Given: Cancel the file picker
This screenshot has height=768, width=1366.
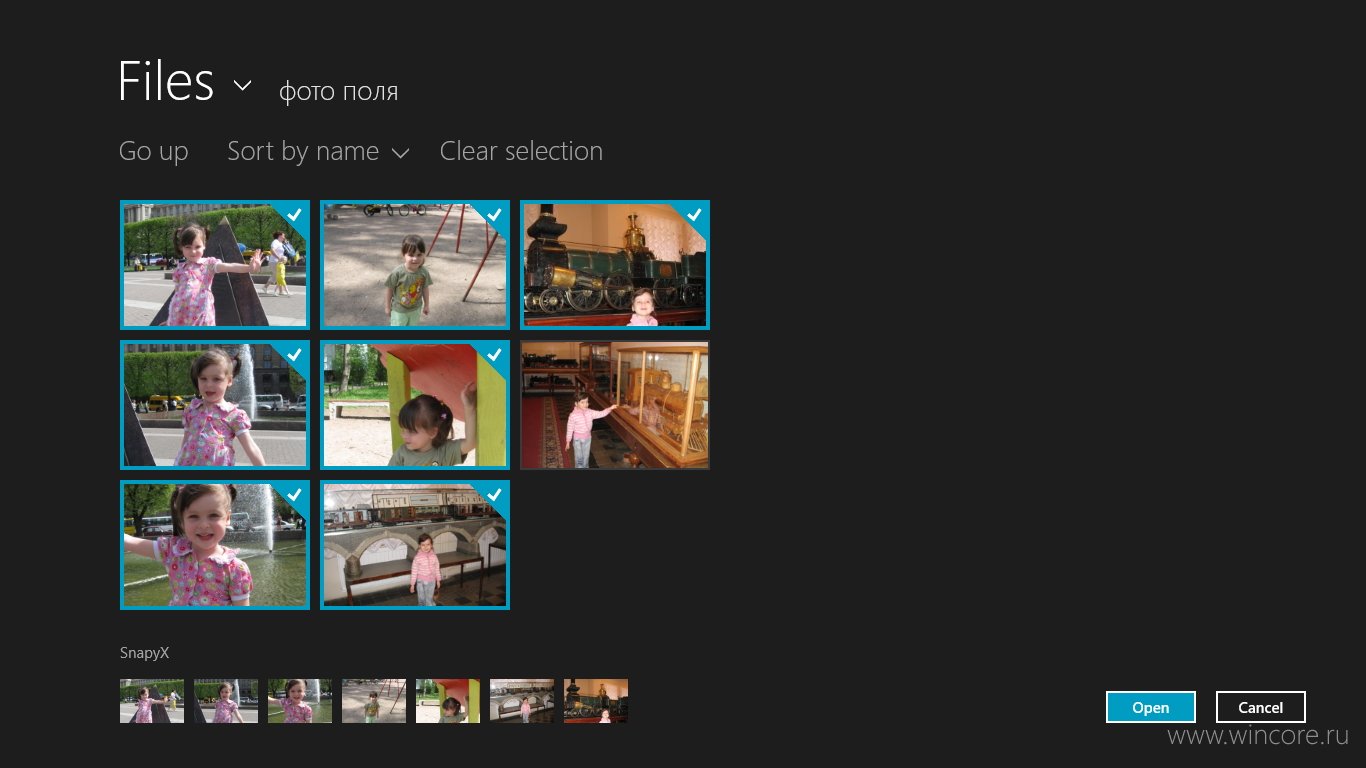Looking at the screenshot, I should [x=1261, y=707].
